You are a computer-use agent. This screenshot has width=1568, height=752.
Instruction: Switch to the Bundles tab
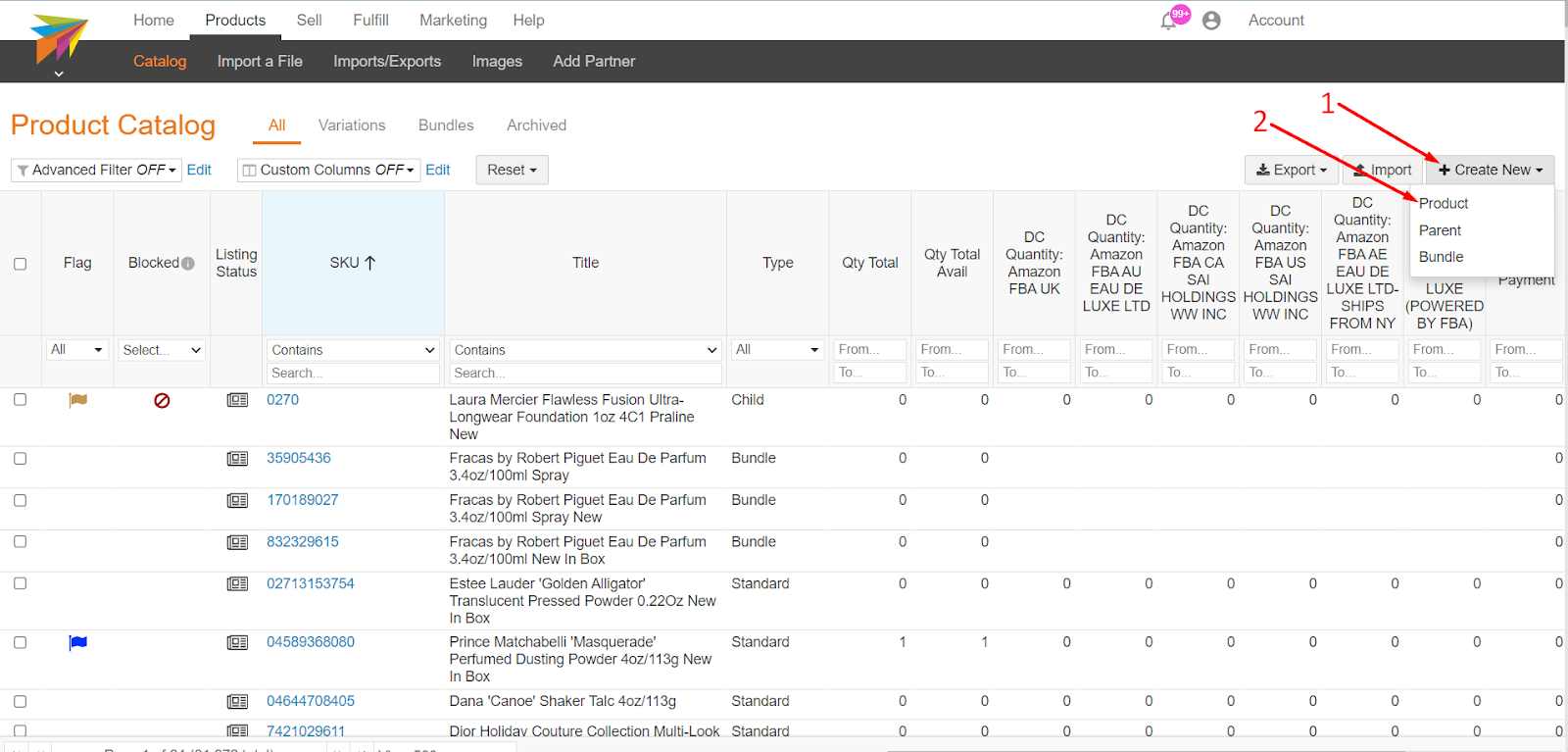[446, 125]
